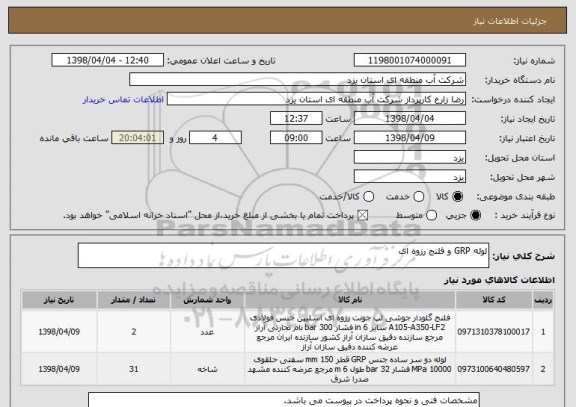Click the تاریخ نیاز column header
576x407 pixels.
[59, 300]
